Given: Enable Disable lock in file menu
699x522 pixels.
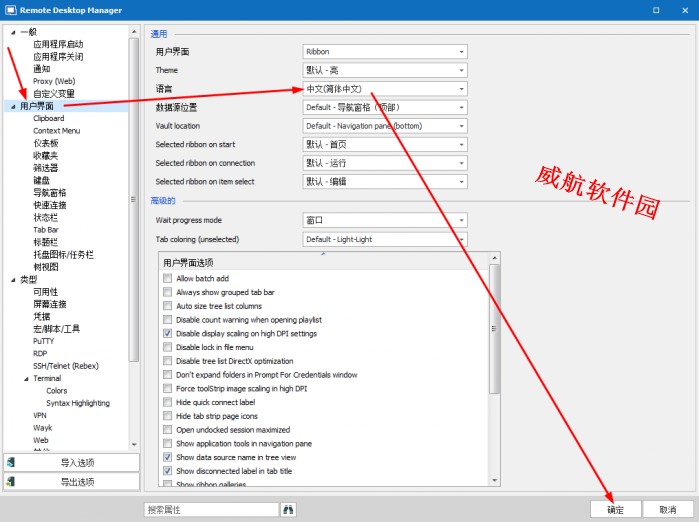Looking at the screenshot, I should (168, 347).
